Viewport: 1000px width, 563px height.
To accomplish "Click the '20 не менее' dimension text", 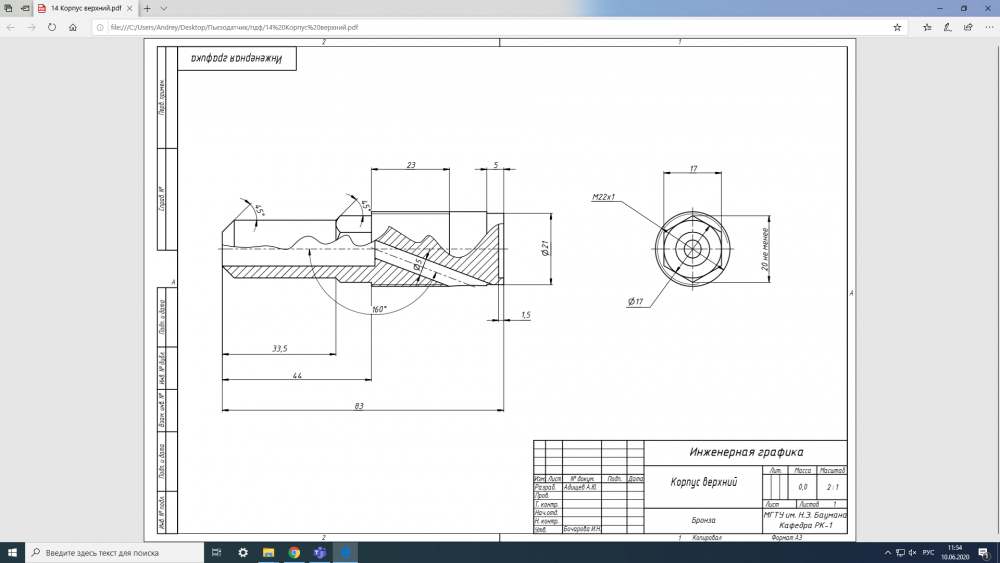I will pos(765,249).
